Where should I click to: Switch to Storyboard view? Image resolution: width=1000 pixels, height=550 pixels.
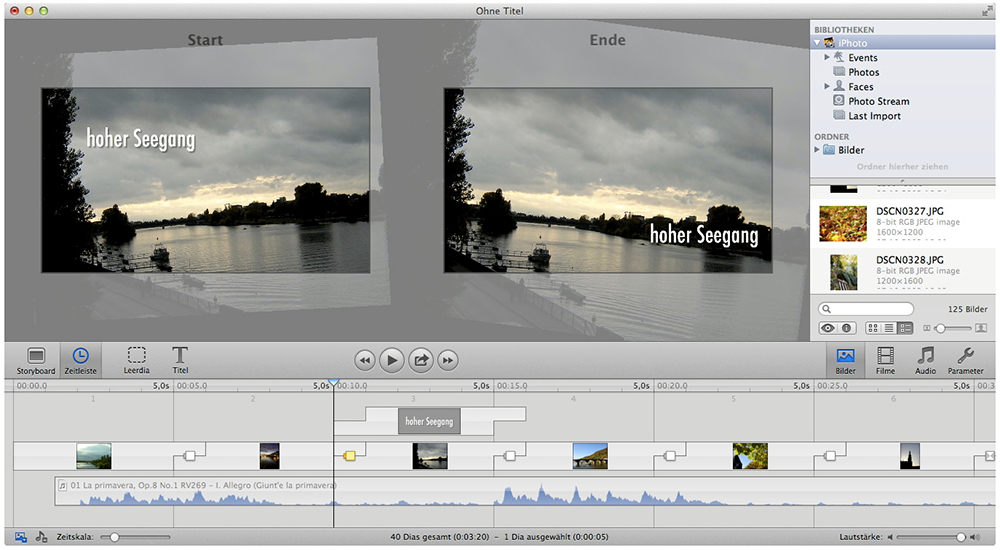click(36, 359)
